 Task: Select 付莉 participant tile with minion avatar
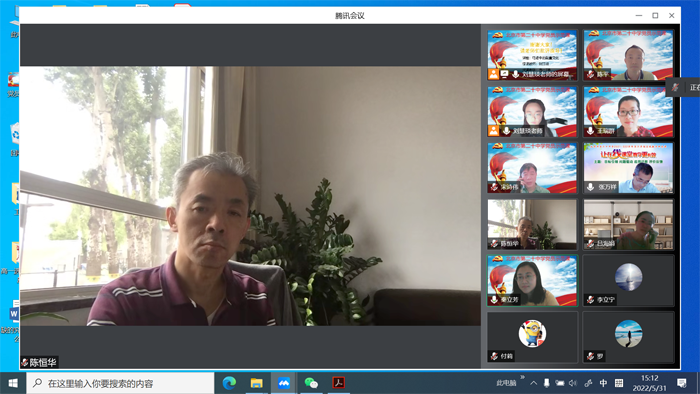coord(532,337)
